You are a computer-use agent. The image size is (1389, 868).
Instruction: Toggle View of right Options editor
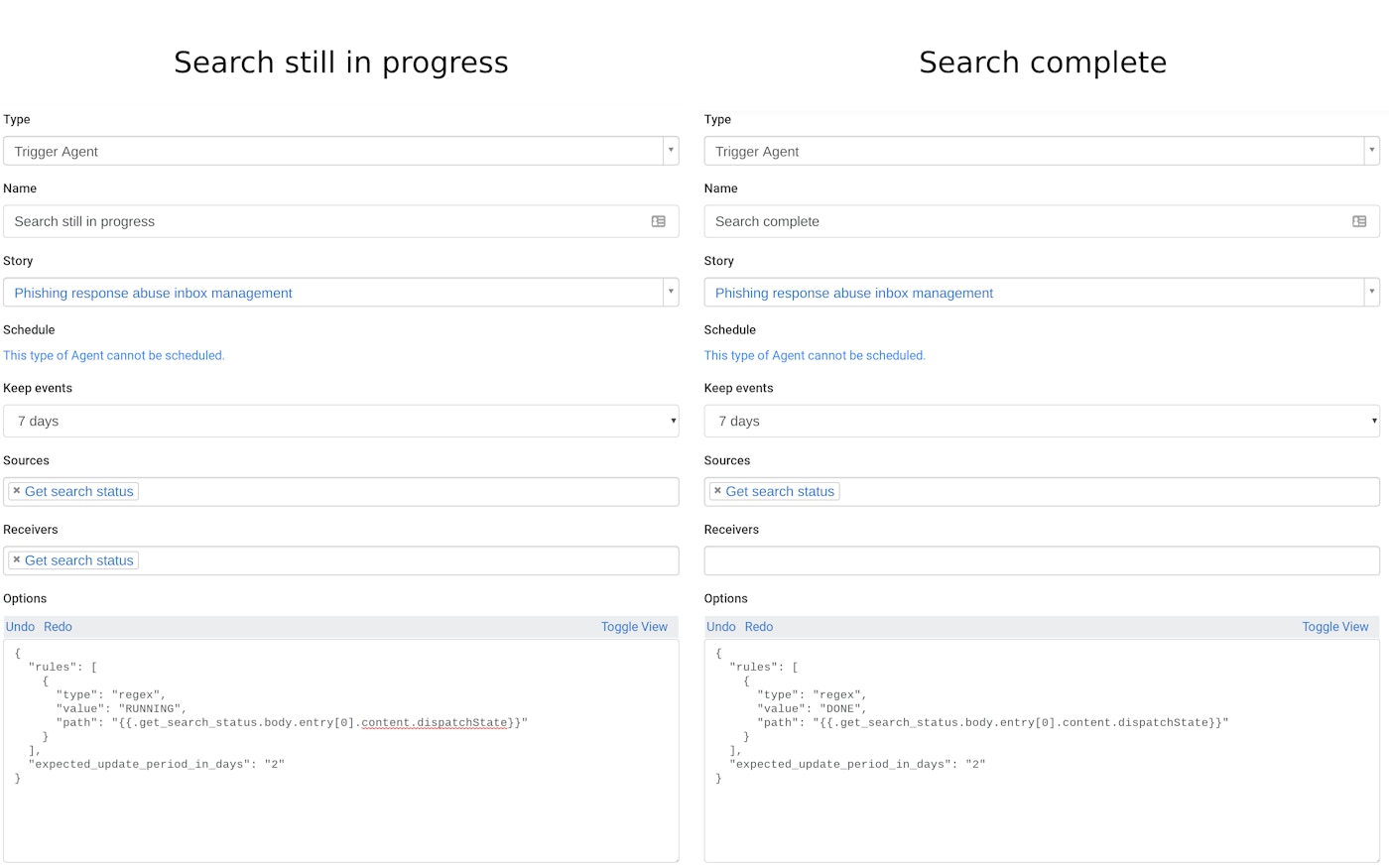click(1334, 627)
